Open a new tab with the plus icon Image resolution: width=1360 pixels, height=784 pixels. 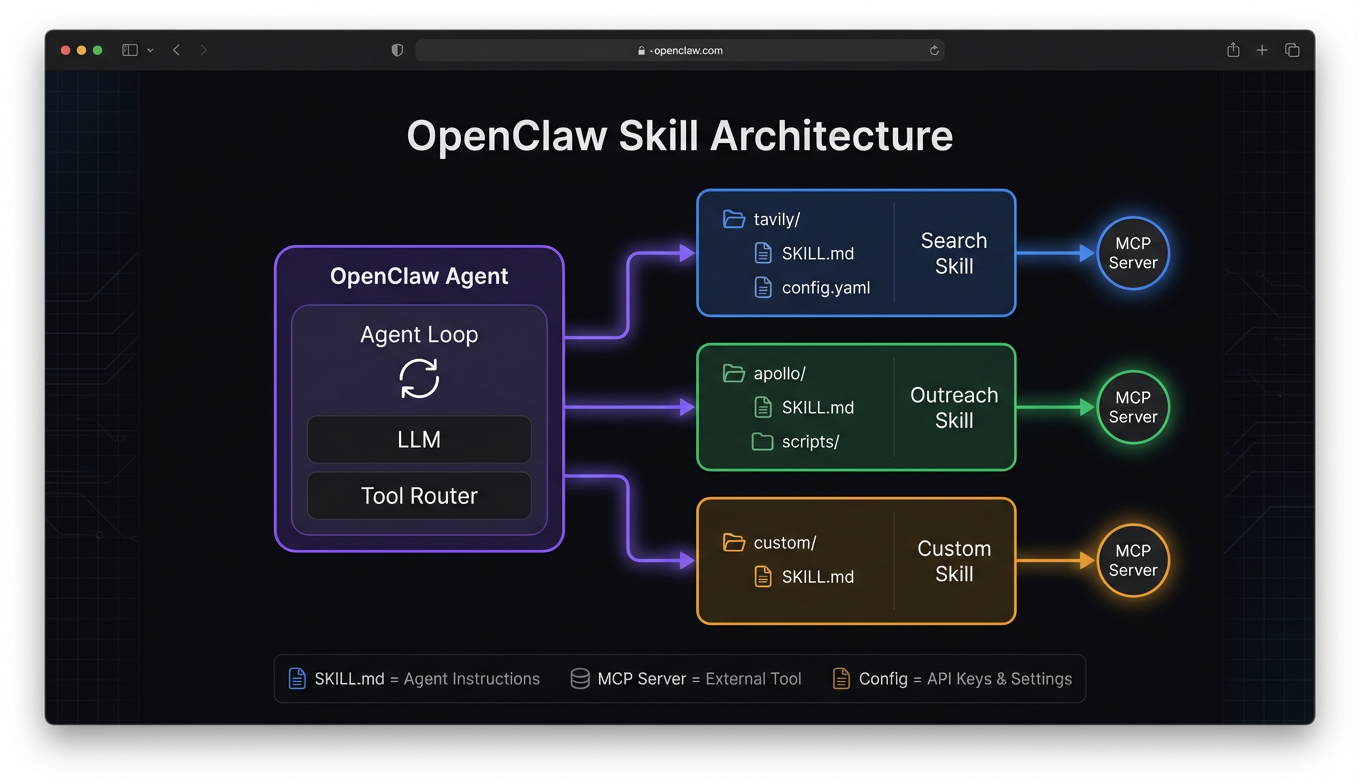click(x=1262, y=50)
